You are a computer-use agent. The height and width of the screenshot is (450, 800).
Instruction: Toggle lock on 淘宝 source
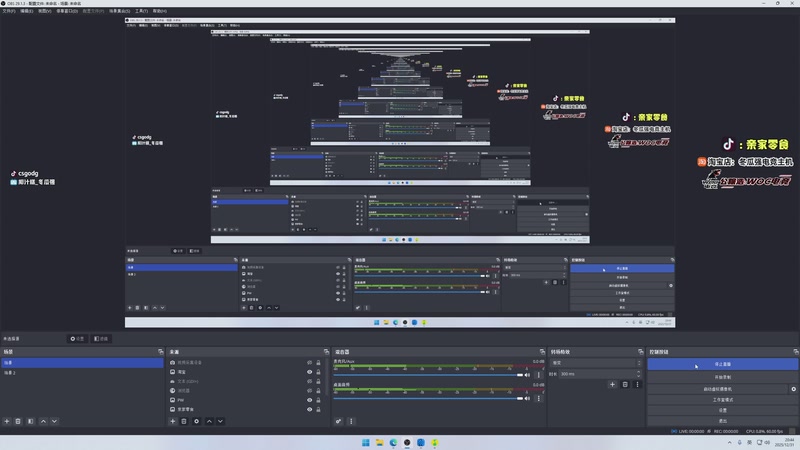[x=318, y=372]
